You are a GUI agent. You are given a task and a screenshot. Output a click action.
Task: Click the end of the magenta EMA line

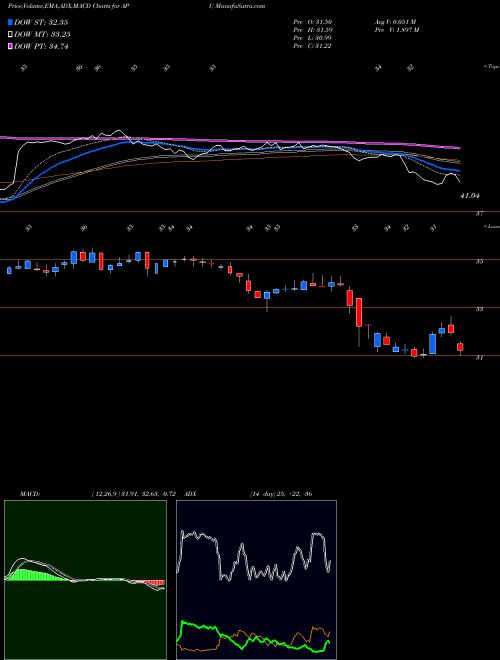[459, 148]
